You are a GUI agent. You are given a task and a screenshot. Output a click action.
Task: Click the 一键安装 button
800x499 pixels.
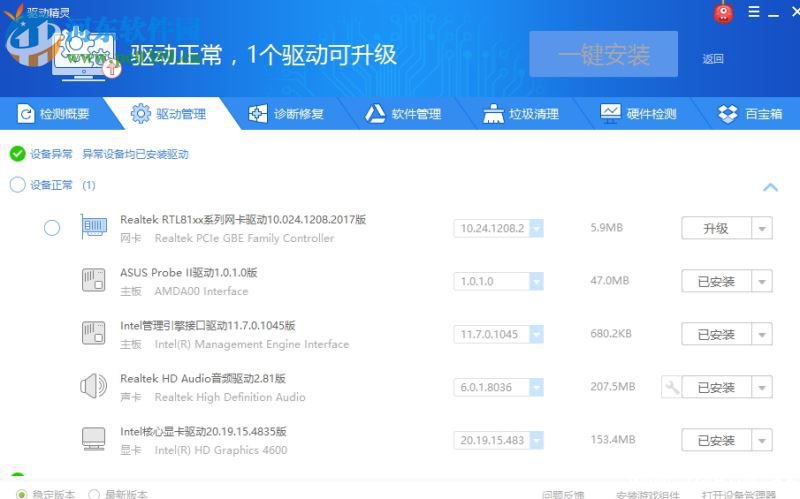604,54
